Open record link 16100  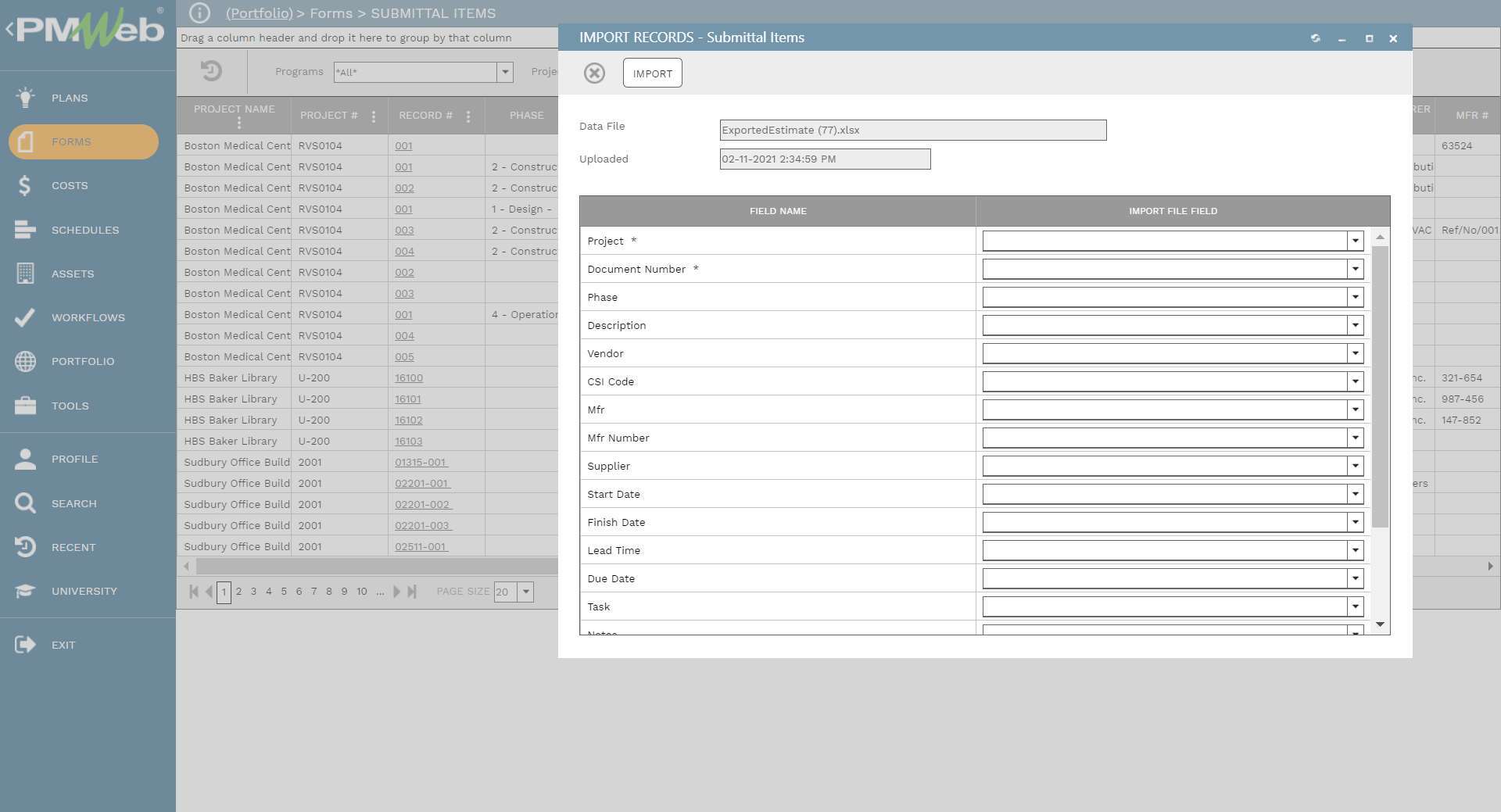(408, 378)
